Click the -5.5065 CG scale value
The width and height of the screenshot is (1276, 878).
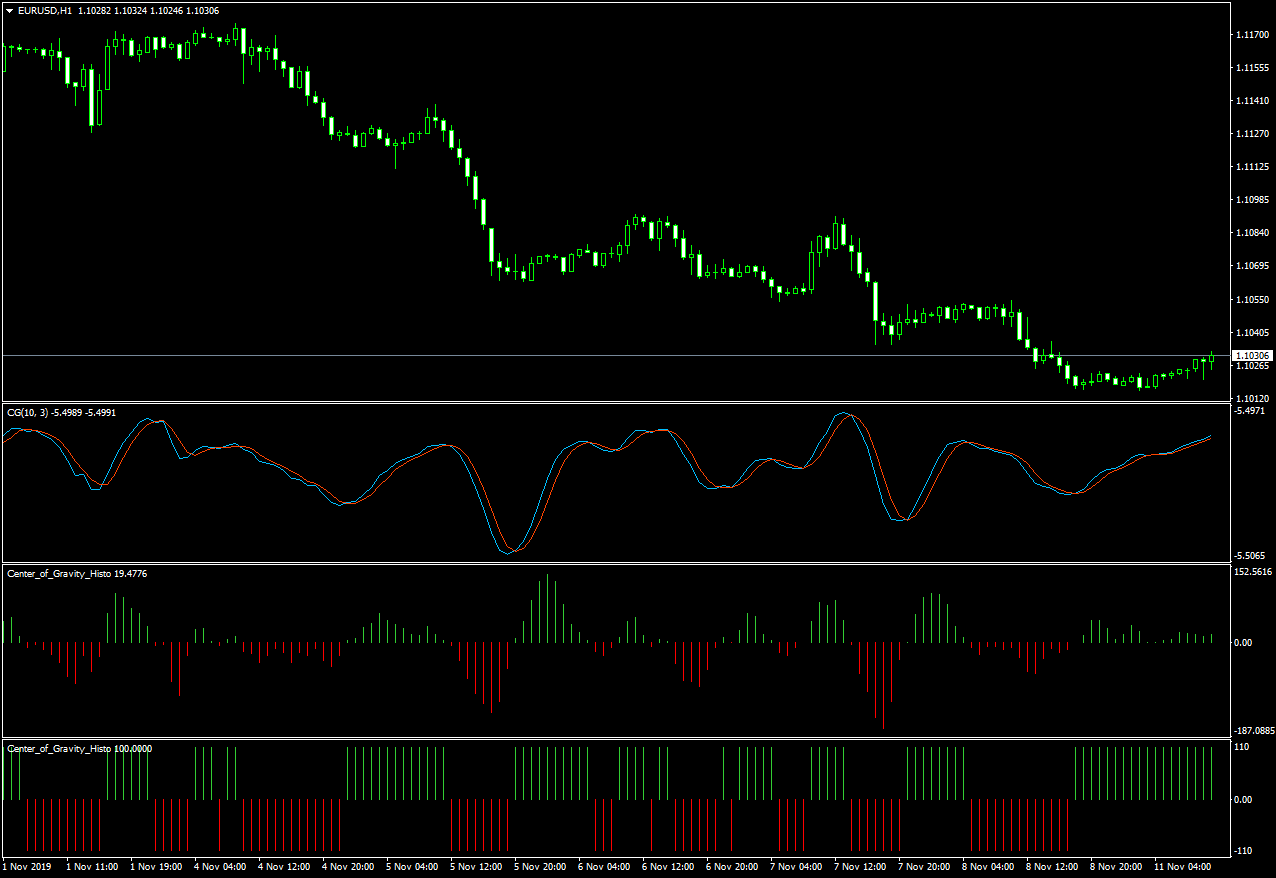click(x=1252, y=555)
